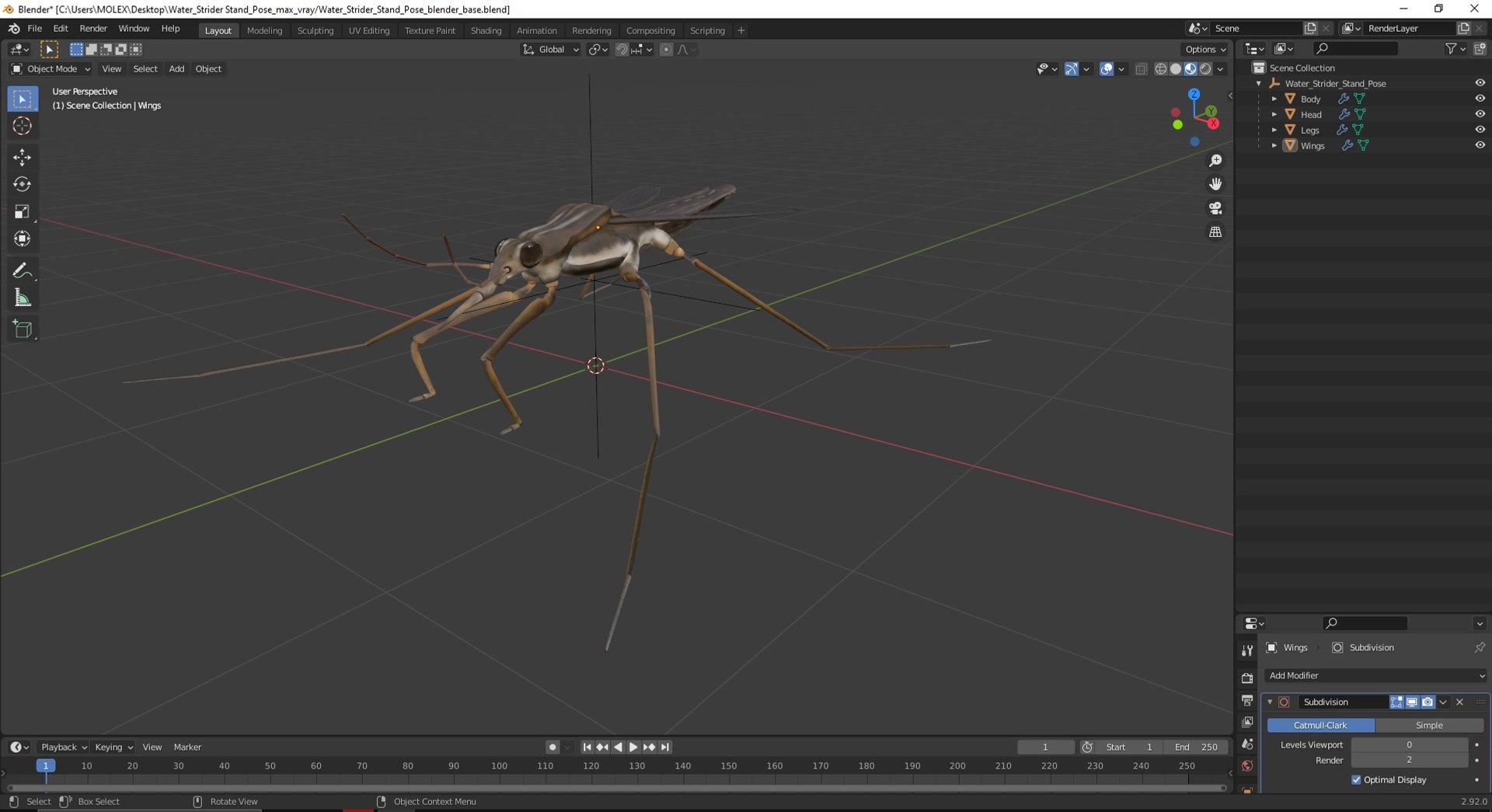The height and width of the screenshot is (812, 1492).
Task: Toggle X-ray mode in the viewport header
Action: click(x=1141, y=69)
